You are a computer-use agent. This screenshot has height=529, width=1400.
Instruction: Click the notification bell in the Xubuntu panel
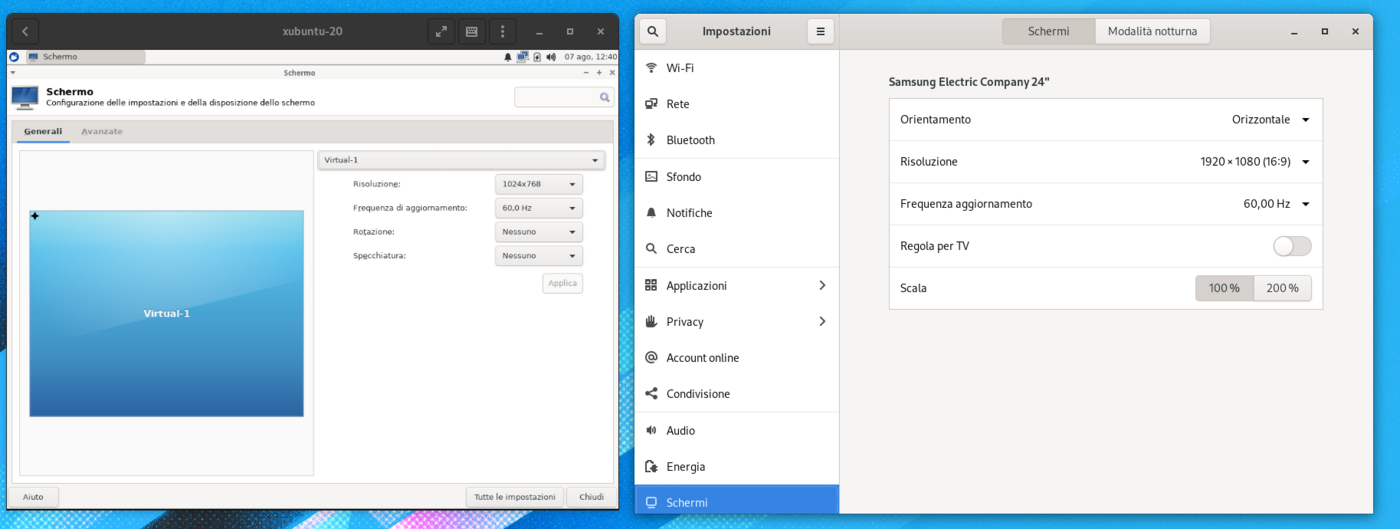[x=508, y=57]
